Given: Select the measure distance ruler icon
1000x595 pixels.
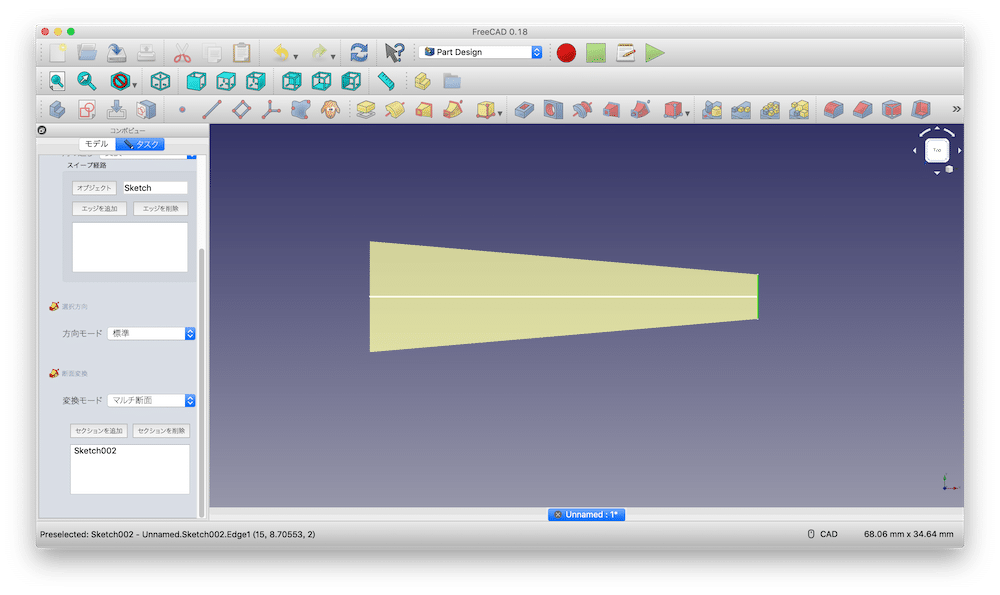Looking at the screenshot, I should tap(387, 81).
